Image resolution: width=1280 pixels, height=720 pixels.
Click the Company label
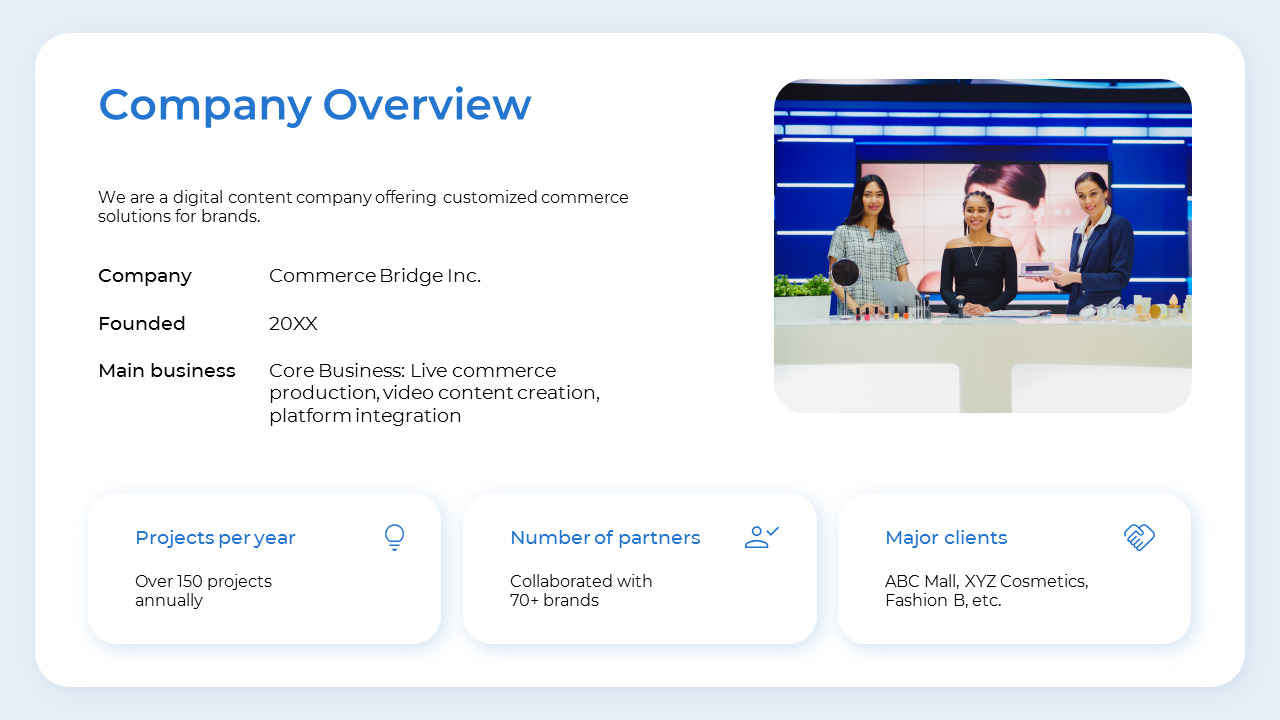click(145, 276)
